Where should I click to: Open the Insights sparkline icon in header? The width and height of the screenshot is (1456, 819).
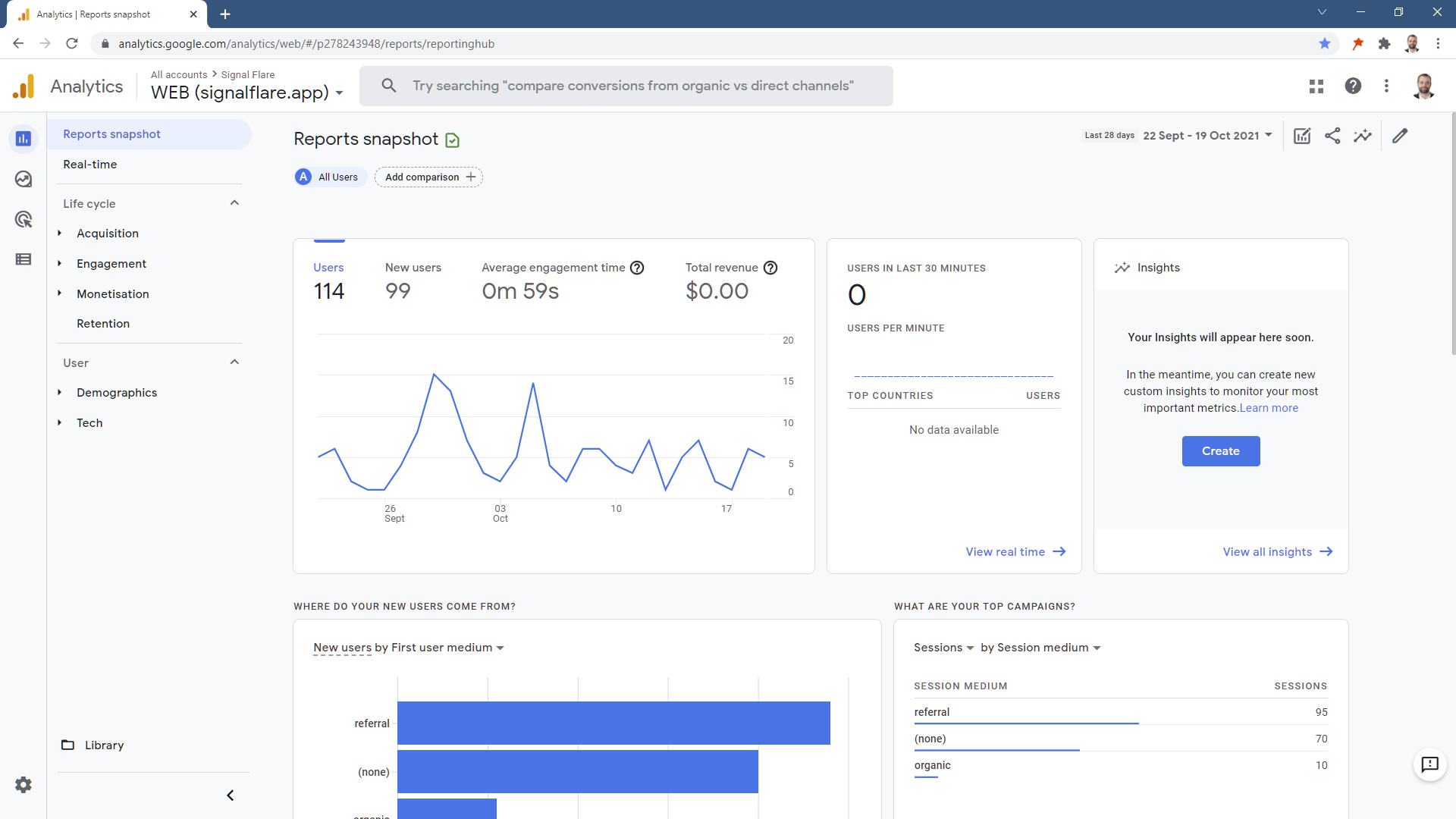[1363, 136]
